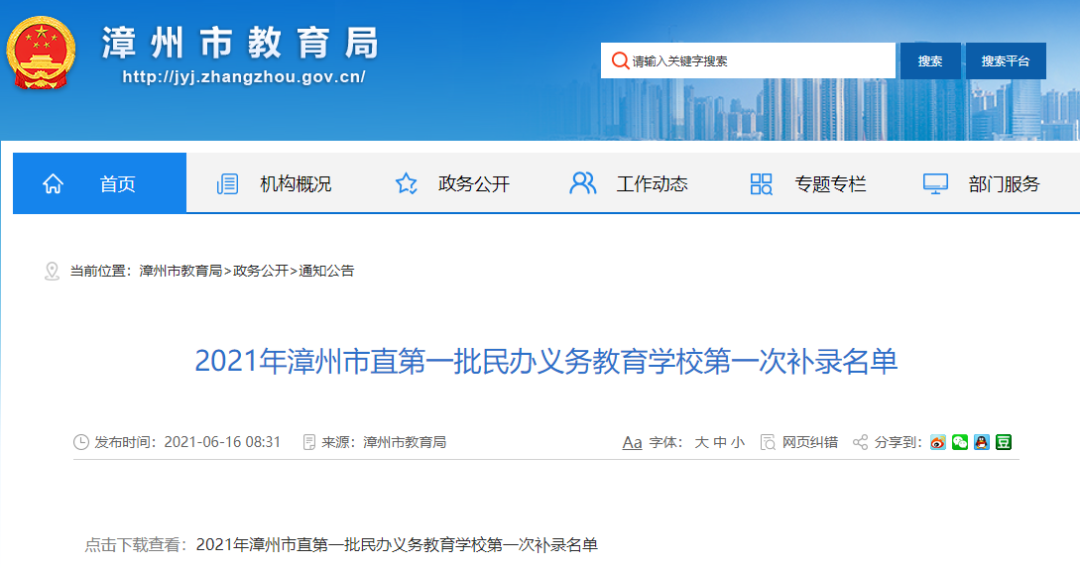Click the 网页纠错 page-correction icon
1080x568 pixels.
tap(768, 442)
